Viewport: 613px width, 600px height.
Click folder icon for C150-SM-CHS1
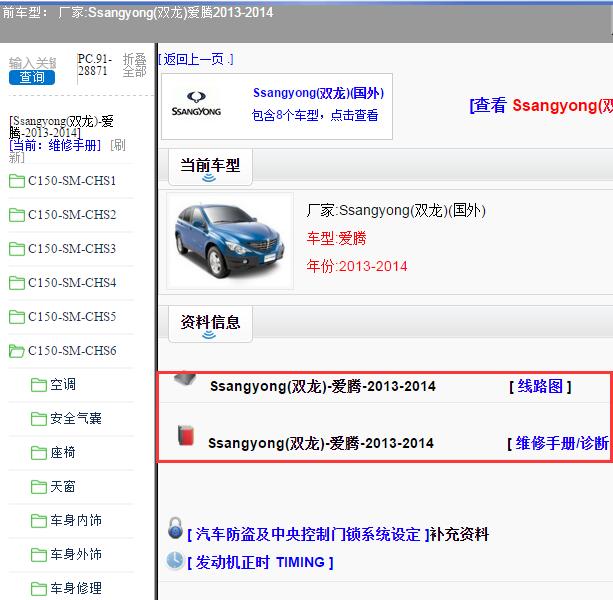17,181
